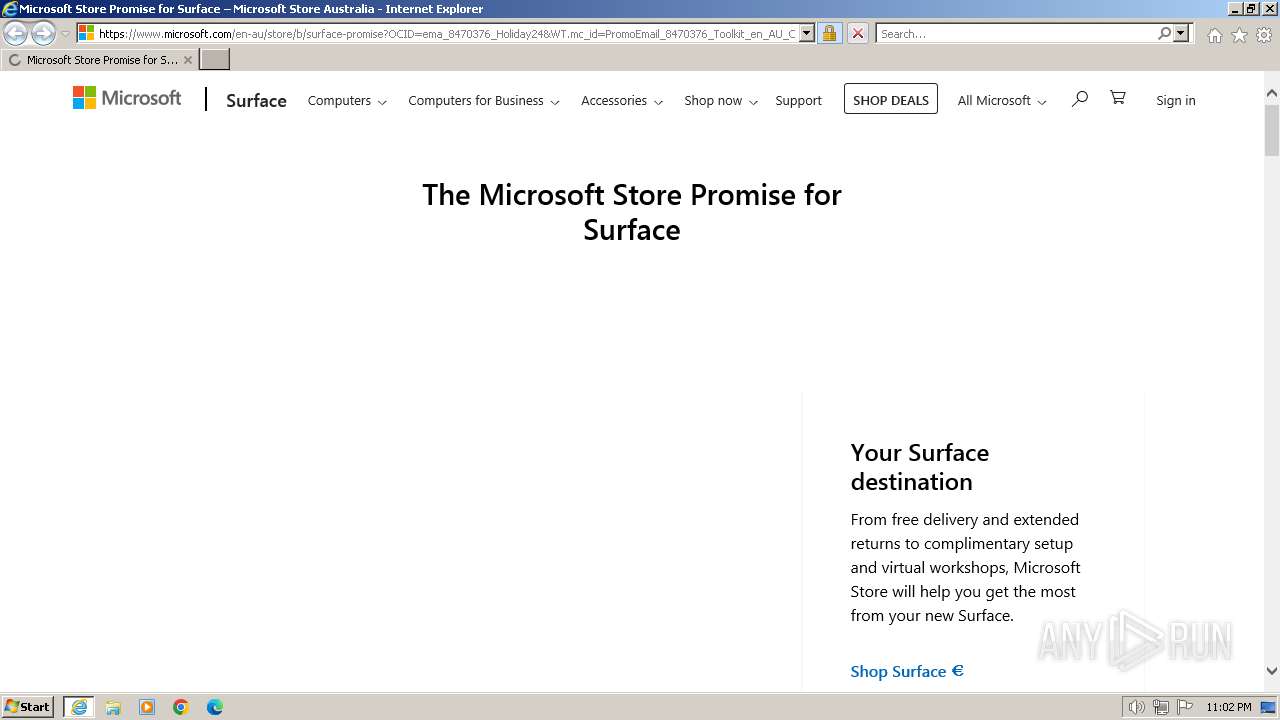The width and height of the screenshot is (1280, 720).
Task: Click the IE Home icon
Action: [1214, 35]
